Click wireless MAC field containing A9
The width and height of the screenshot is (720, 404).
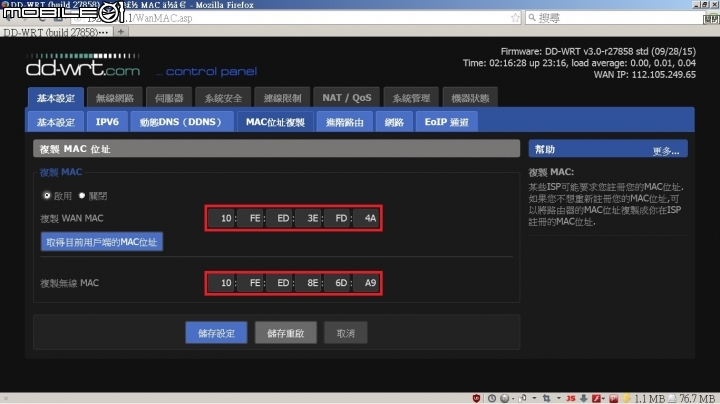tap(366, 283)
